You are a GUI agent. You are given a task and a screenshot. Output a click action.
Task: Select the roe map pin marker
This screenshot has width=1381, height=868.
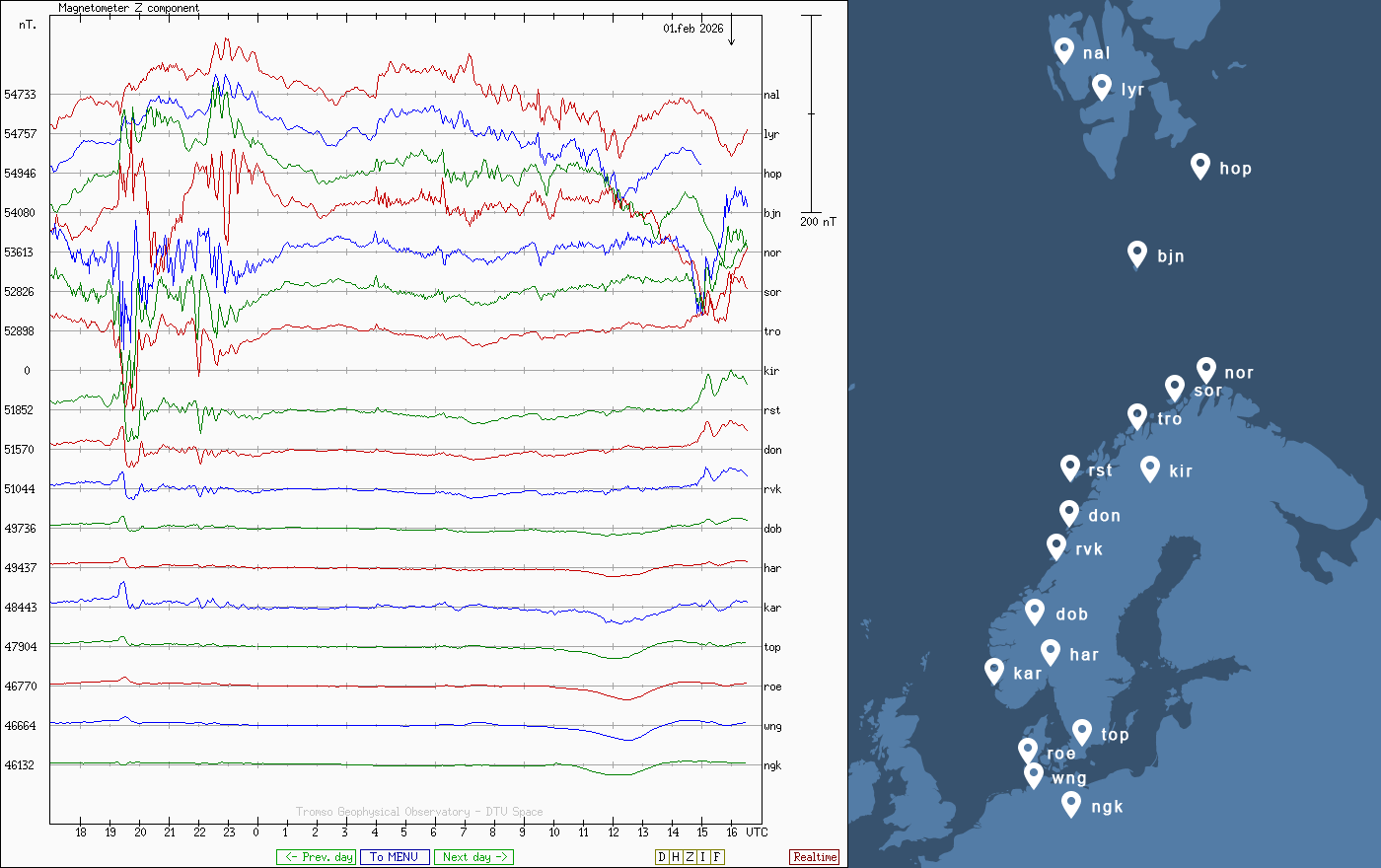point(1028,751)
